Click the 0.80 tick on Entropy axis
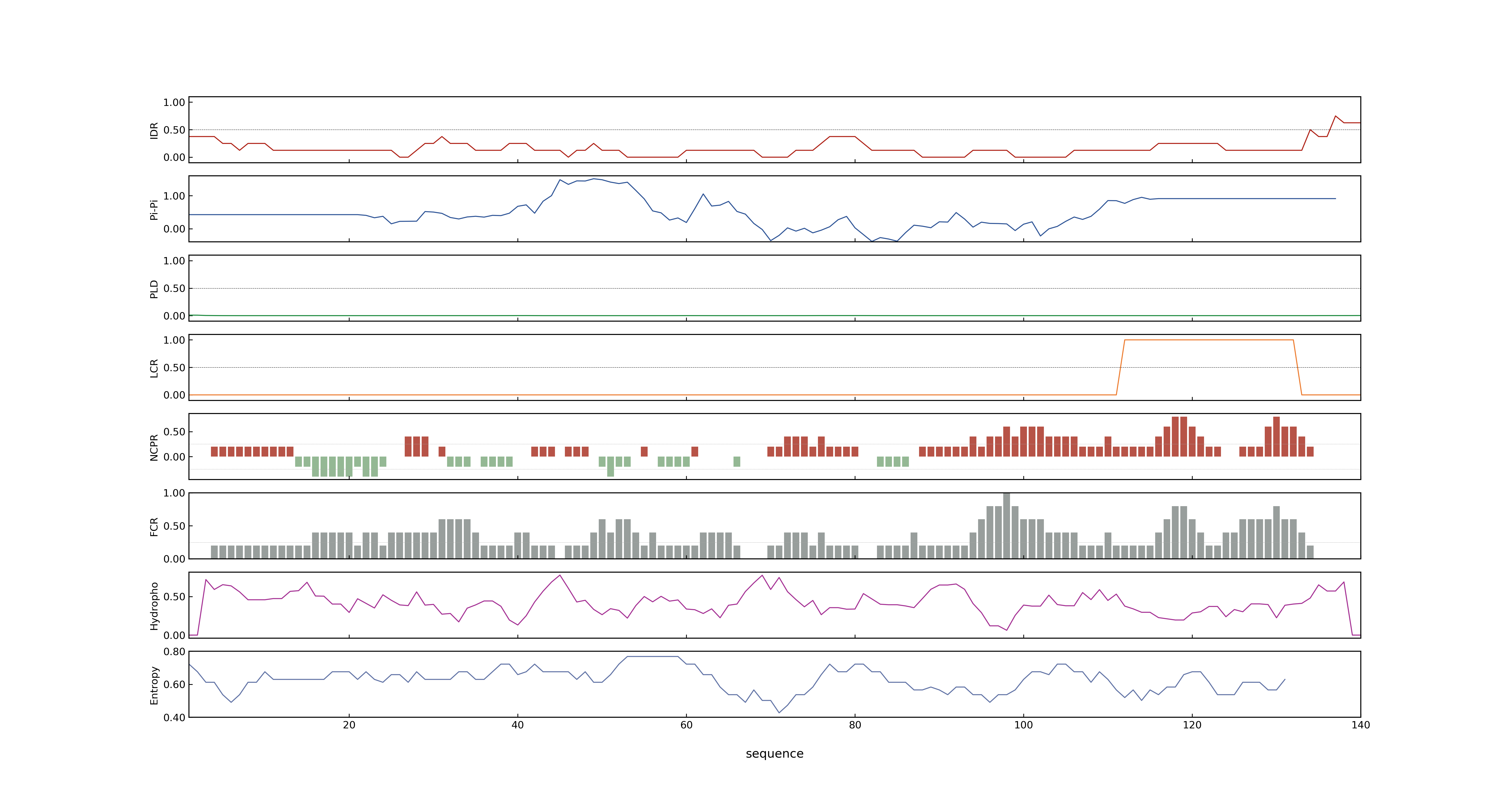This screenshot has width=1512, height=806. (x=174, y=652)
